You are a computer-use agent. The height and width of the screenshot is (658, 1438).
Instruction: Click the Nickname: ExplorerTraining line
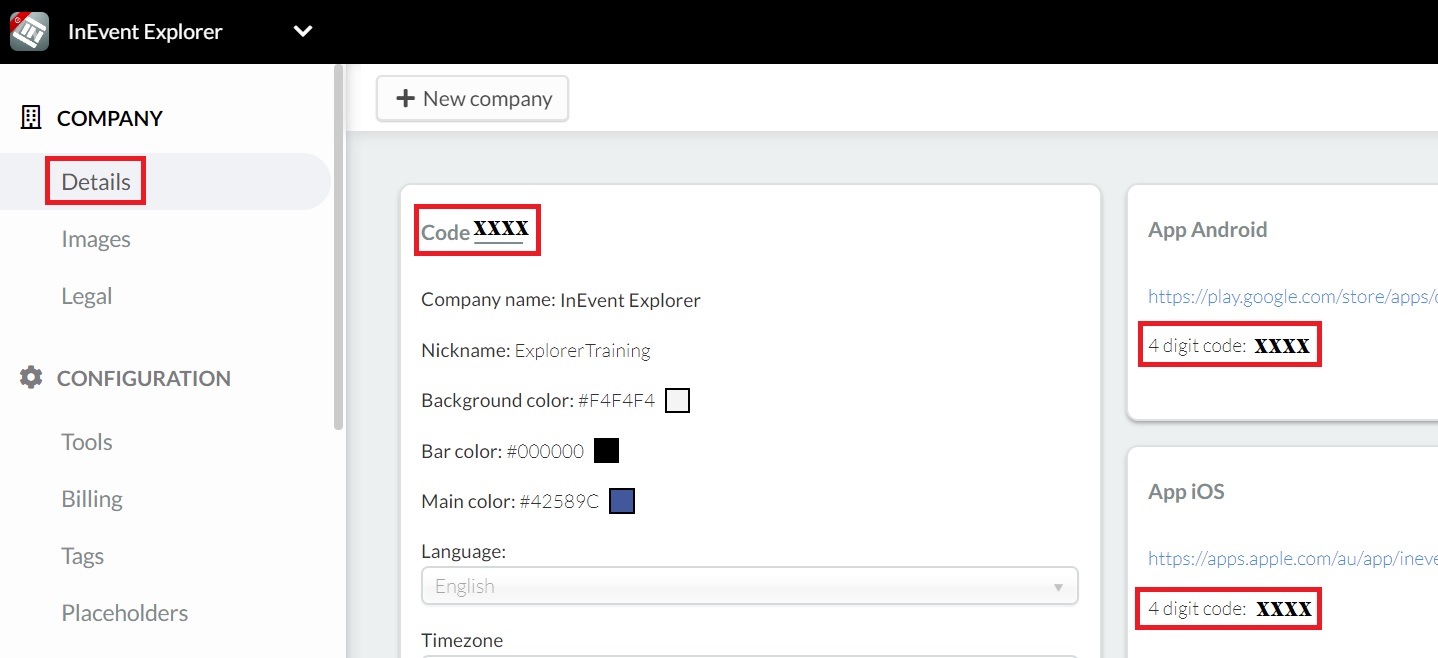(536, 351)
